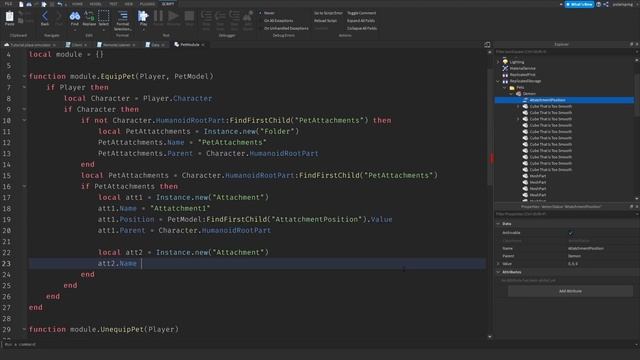Switch to the MODEL ribbon tab
Screen dimensions: 640x360
tap(96, 4)
